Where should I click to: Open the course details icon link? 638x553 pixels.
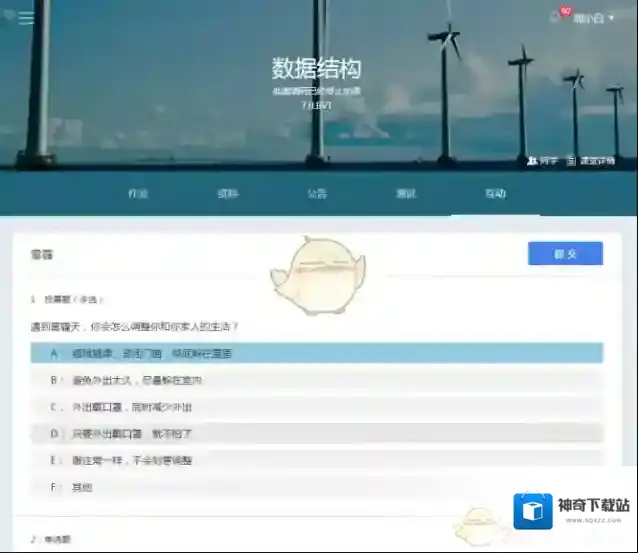tap(571, 160)
